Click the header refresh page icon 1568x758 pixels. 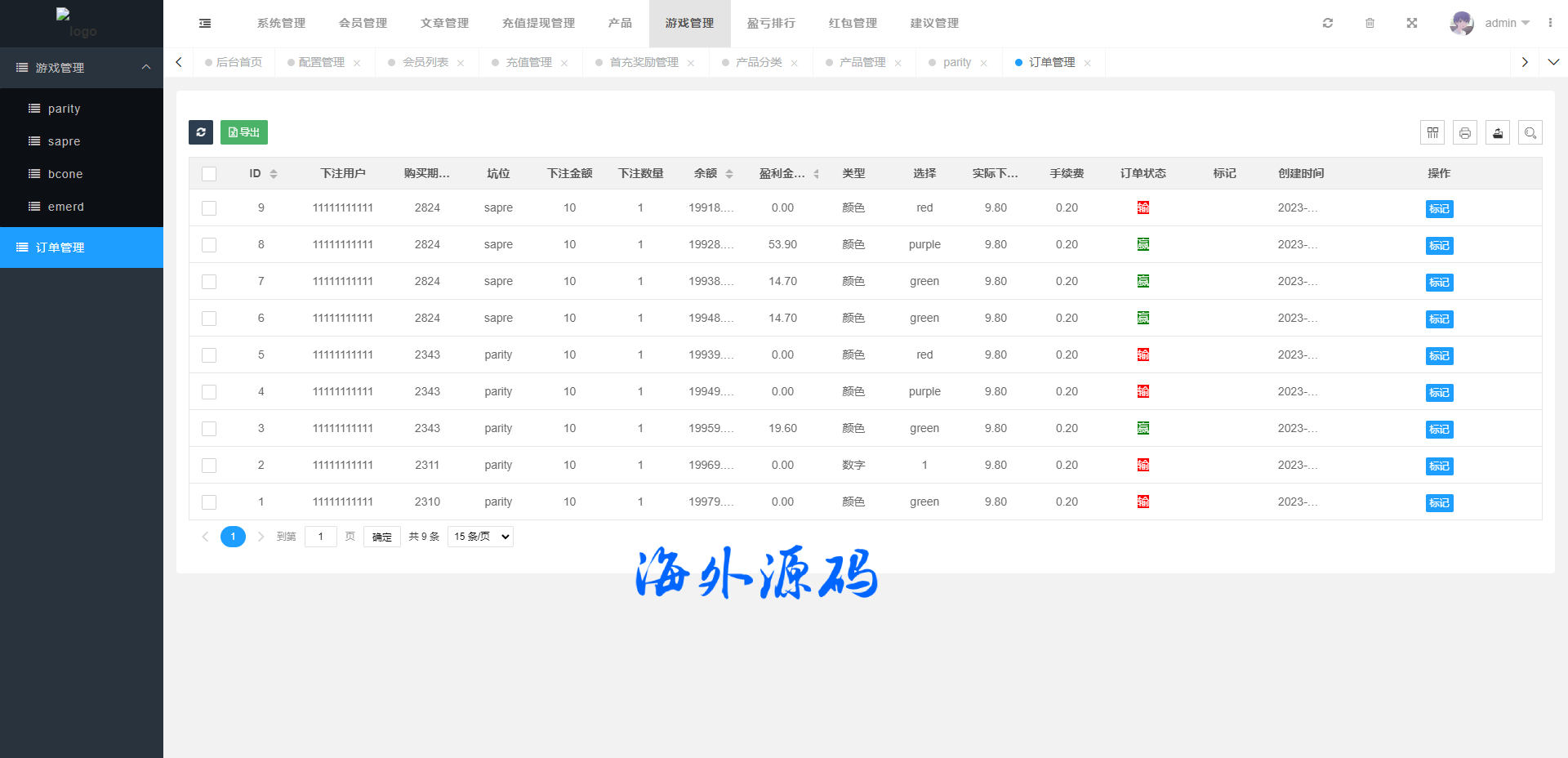[1328, 23]
